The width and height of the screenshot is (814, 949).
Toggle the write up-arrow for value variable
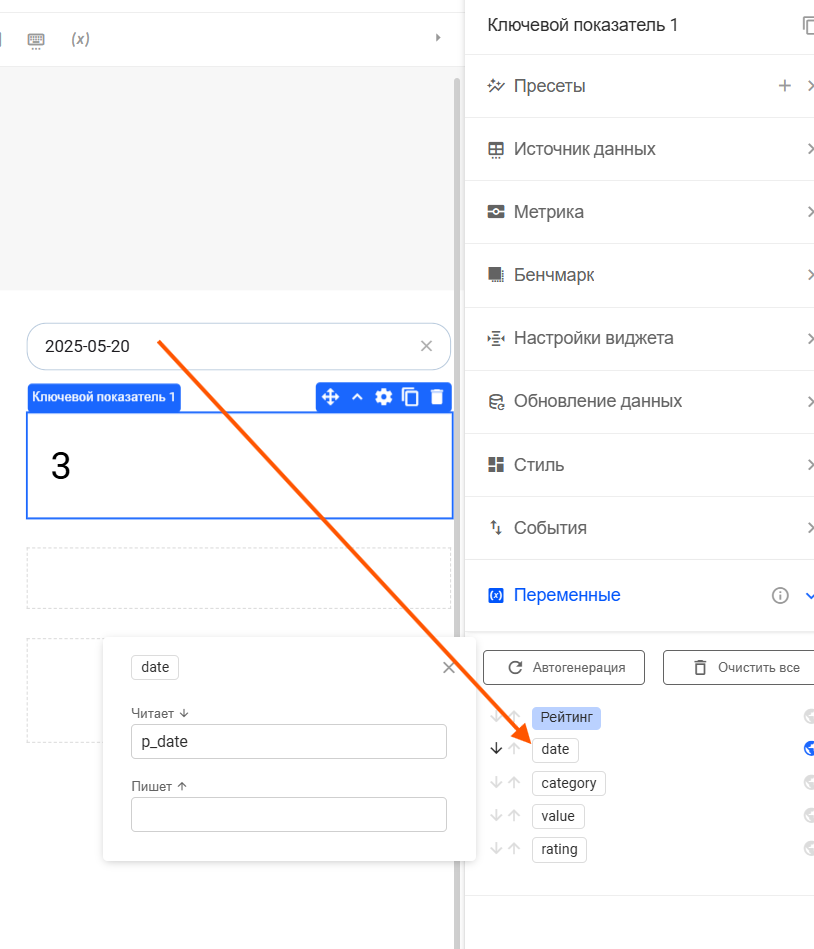(x=514, y=816)
